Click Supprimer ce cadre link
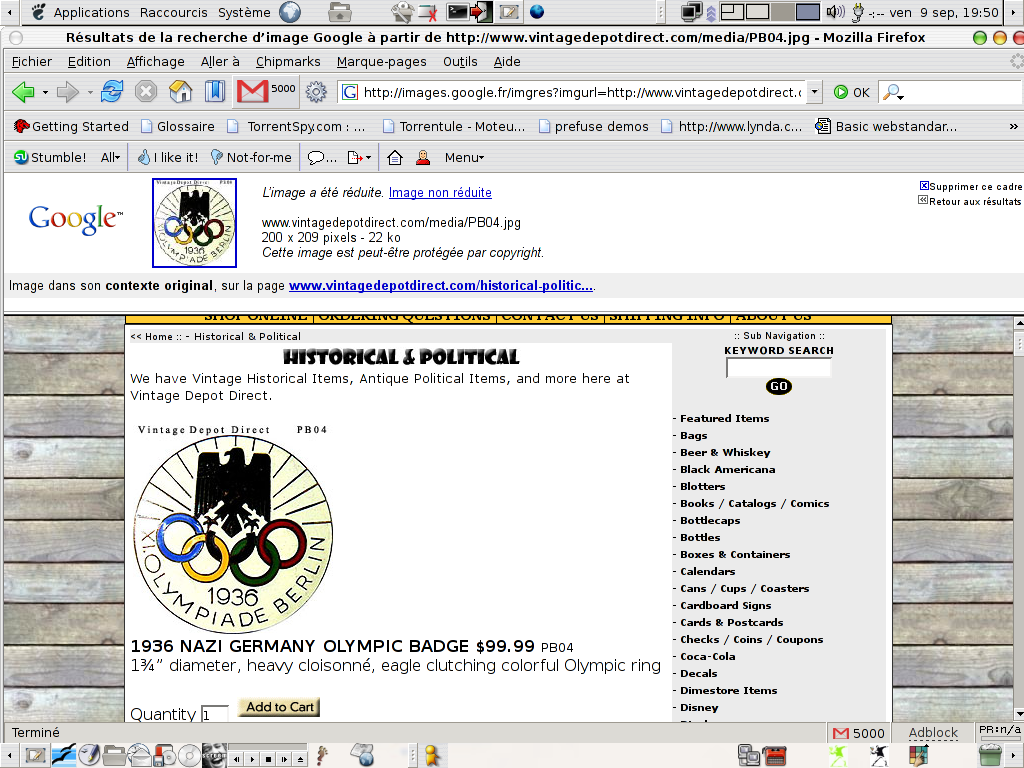Image resolution: width=1024 pixels, height=768 pixels. click(970, 186)
